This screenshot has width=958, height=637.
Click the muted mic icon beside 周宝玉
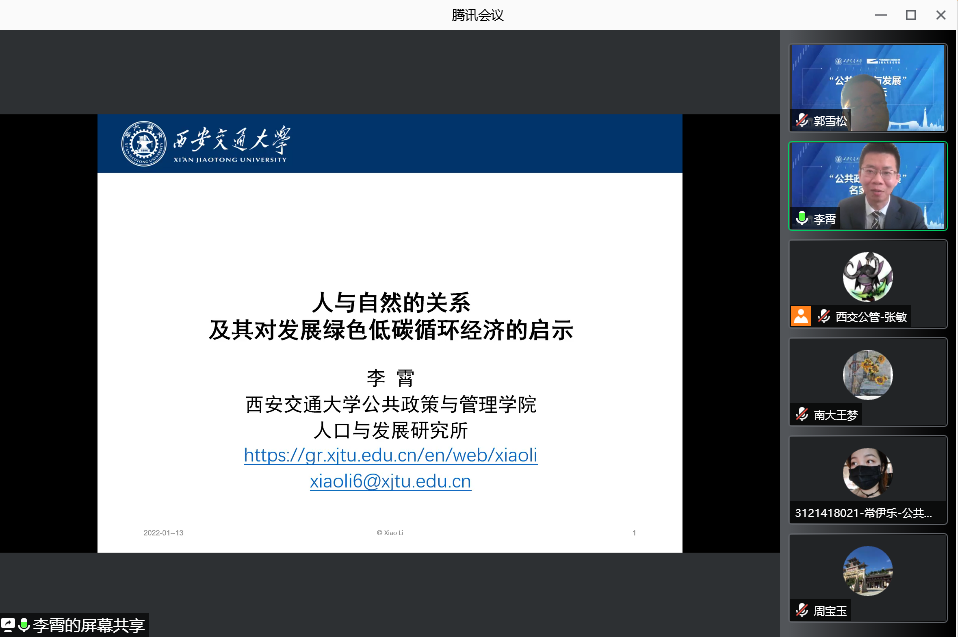click(802, 610)
